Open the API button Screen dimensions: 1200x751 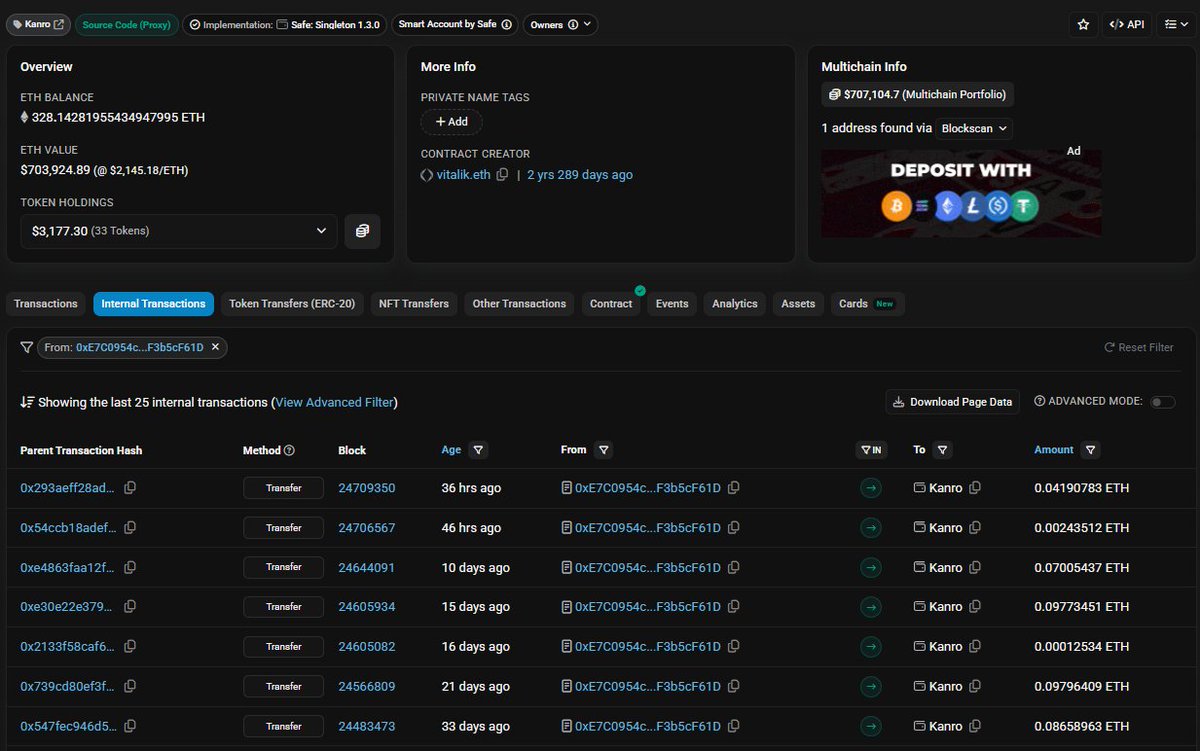[1127, 24]
